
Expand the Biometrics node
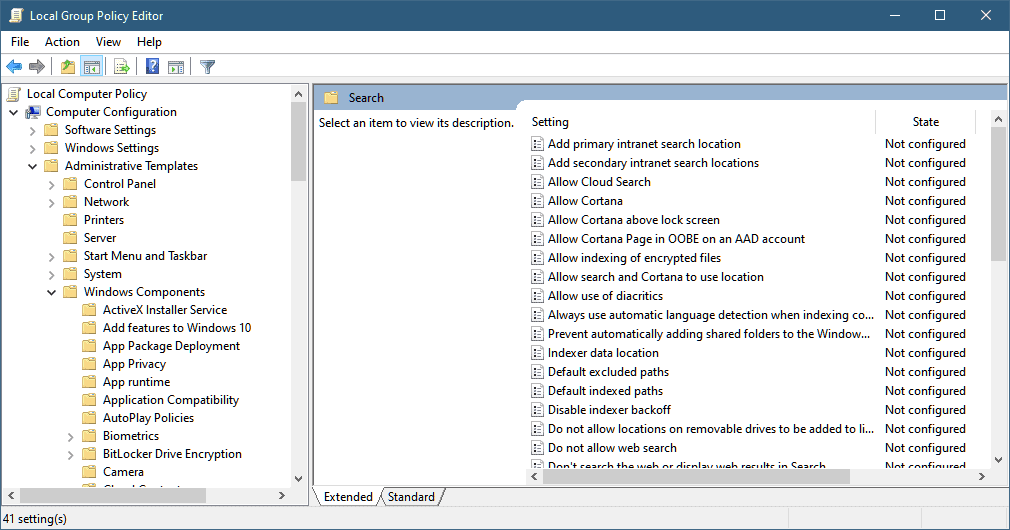[71, 437]
